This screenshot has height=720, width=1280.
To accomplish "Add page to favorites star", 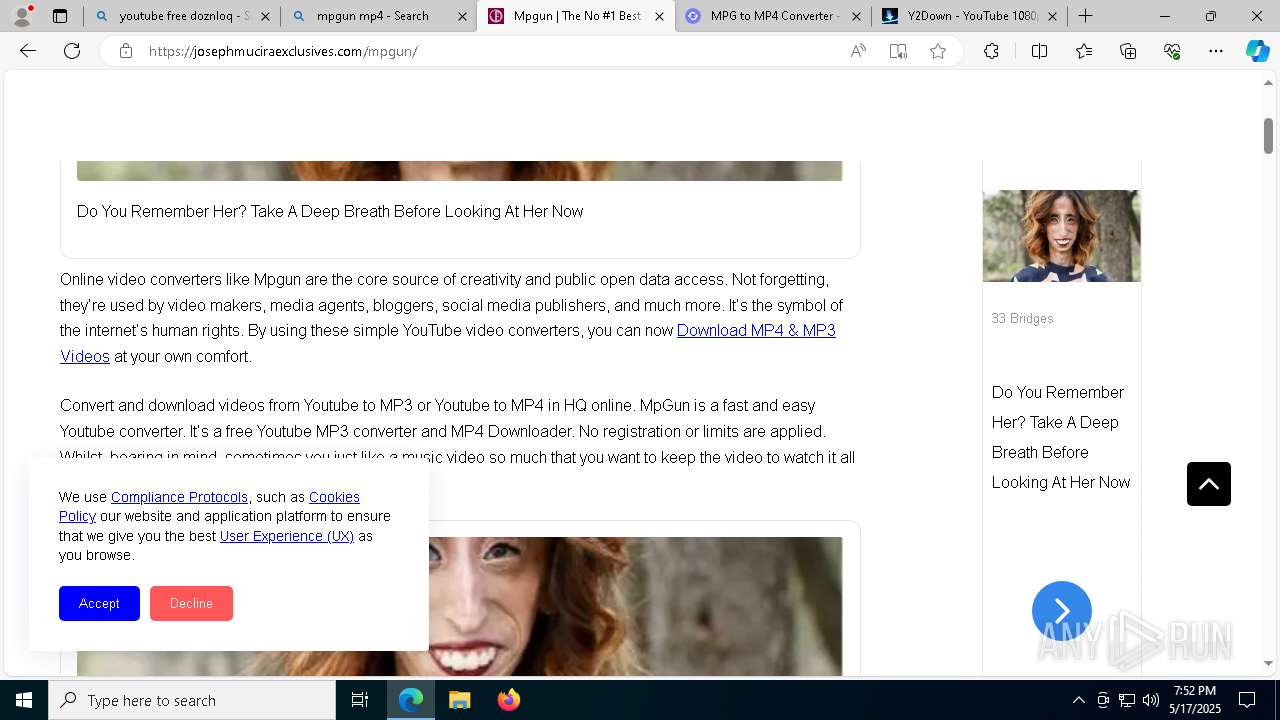I will (x=938, y=51).
